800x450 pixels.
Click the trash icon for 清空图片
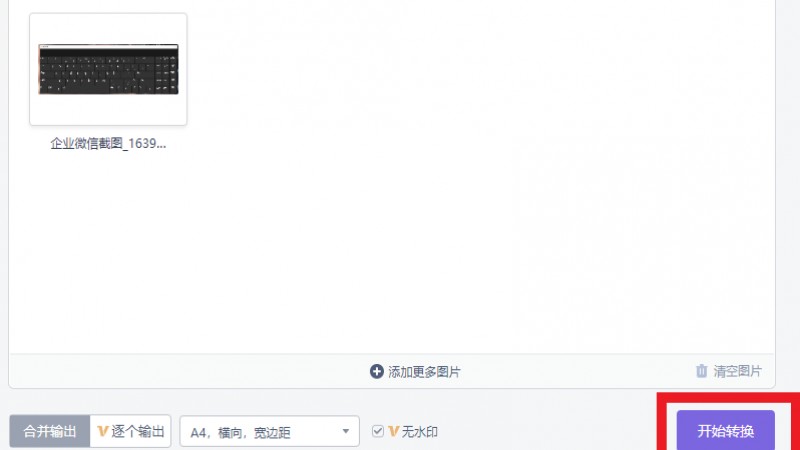[702, 371]
